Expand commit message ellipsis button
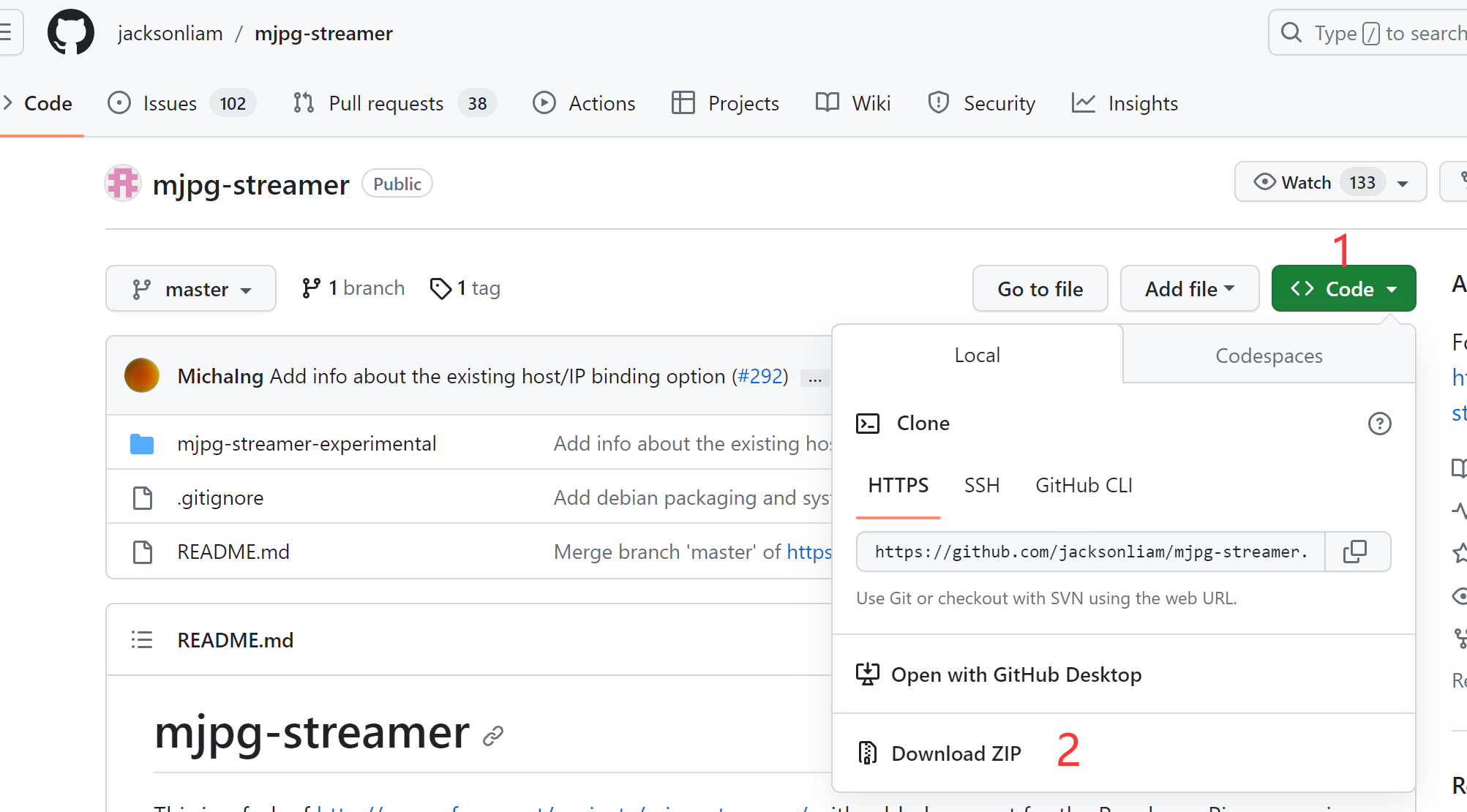 [x=815, y=378]
